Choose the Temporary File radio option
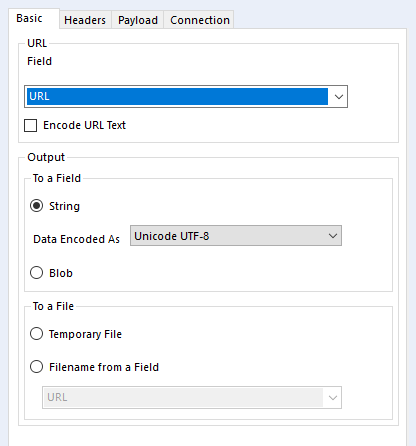The width and height of the screenshot is (416, 446). [x=36, y=334]
